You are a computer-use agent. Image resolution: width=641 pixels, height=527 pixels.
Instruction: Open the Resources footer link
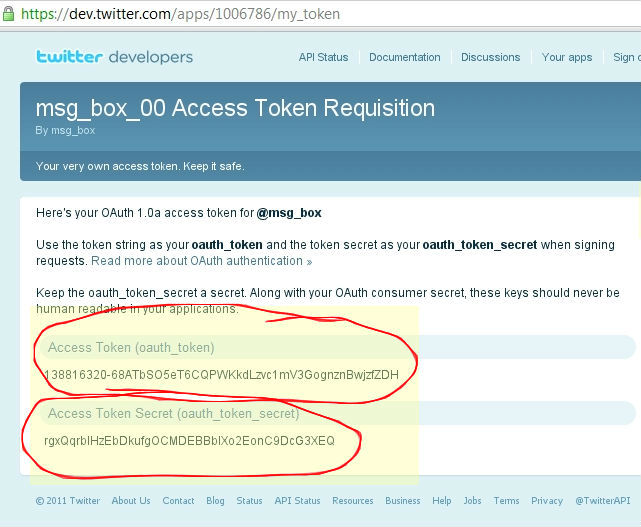(353, 500)
